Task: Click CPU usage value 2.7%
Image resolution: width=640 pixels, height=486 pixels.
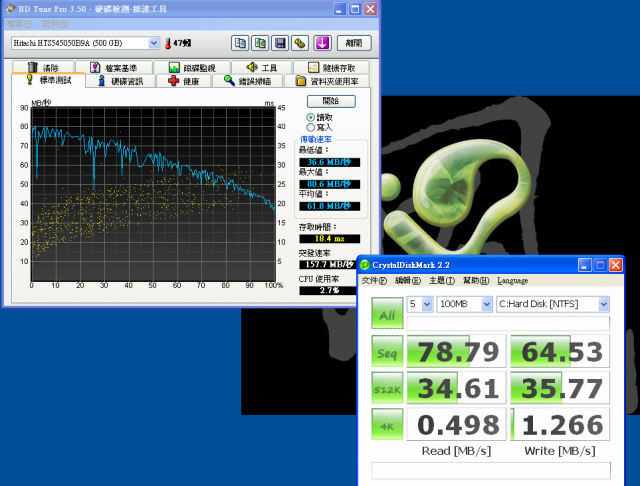Action: (328, 291)
